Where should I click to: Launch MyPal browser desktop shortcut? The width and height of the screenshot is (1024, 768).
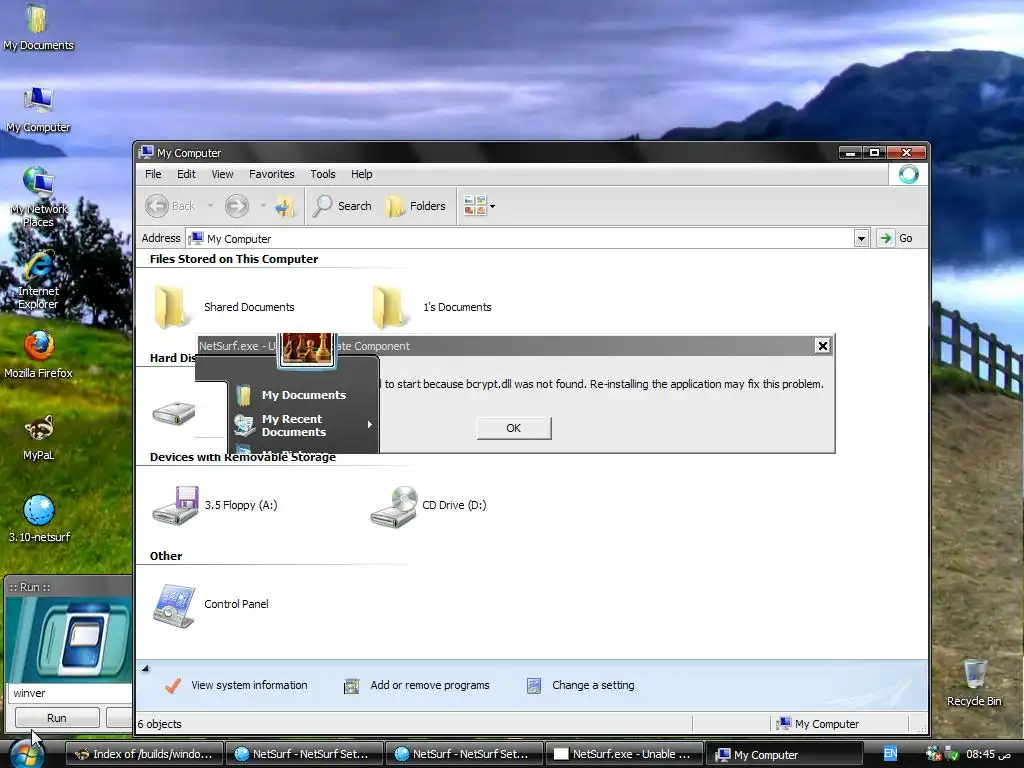point(38,438)
